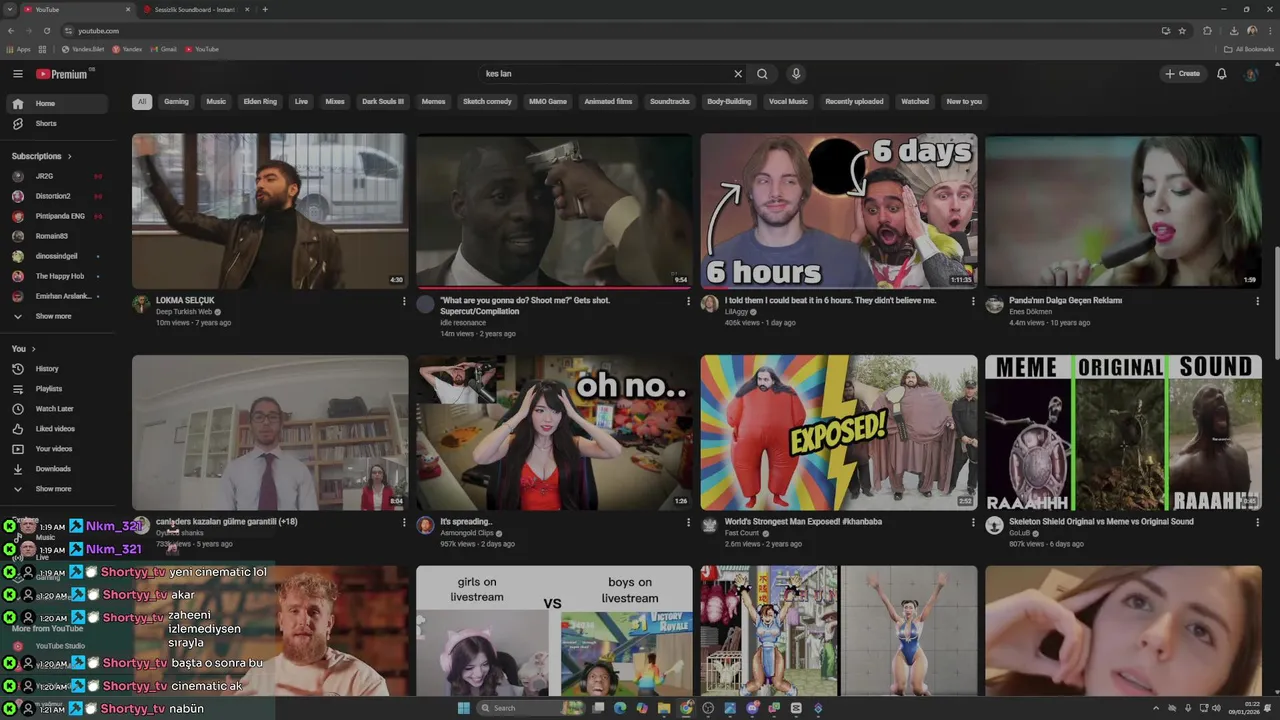
Task: Open Watch Later in the sidebar
Action: click(56, 409)
